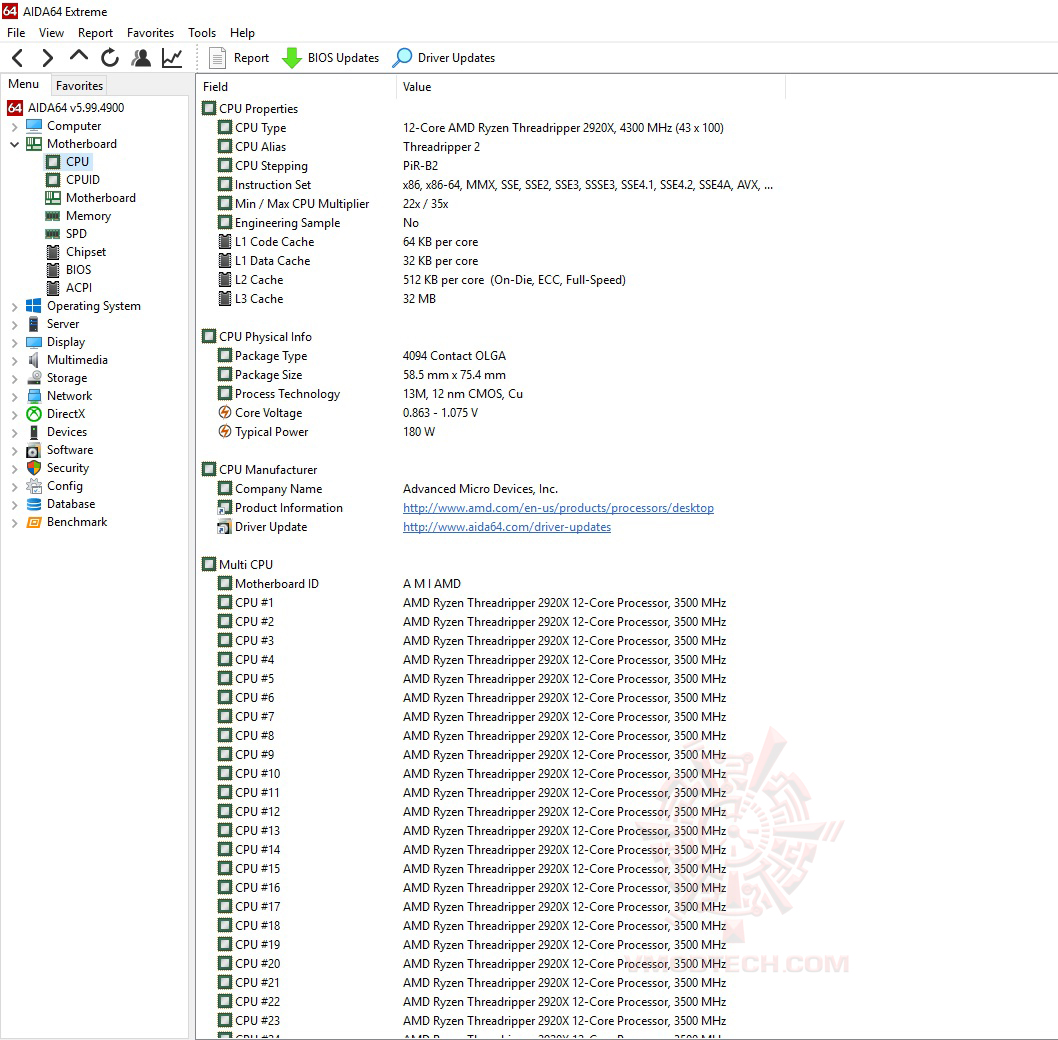
Task: Refresh the page with the circular arrow icon
Action: pyautogui.click(x=110, y=58)
